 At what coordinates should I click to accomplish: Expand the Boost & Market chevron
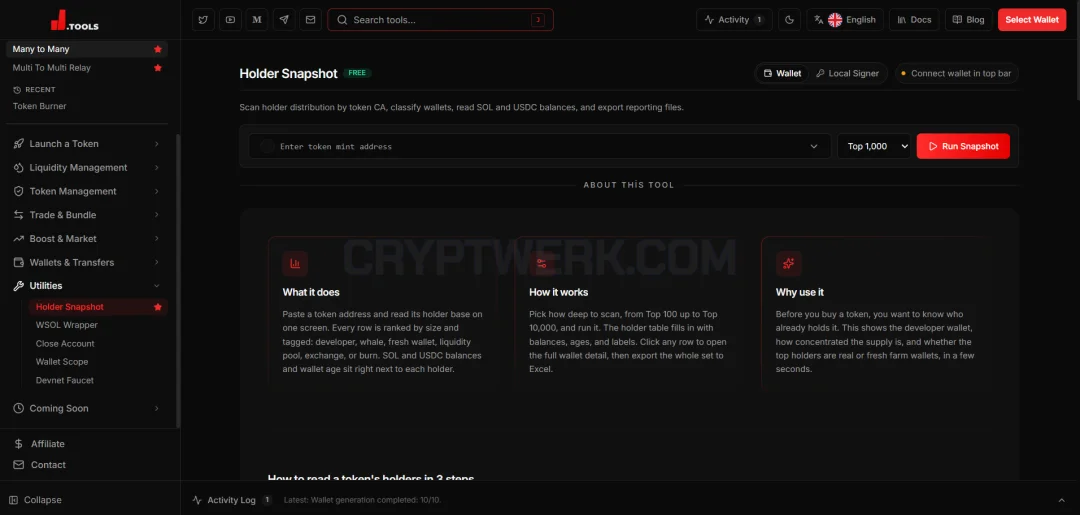coord(157,238)
